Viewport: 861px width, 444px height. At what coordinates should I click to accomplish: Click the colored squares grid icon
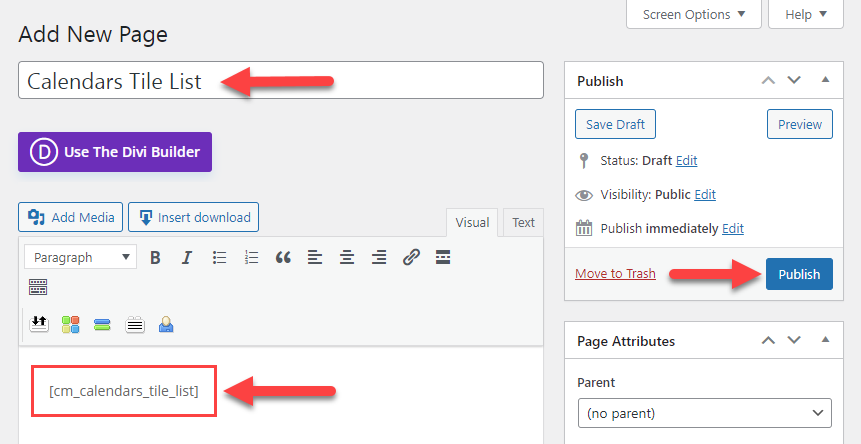coord(70,324)
